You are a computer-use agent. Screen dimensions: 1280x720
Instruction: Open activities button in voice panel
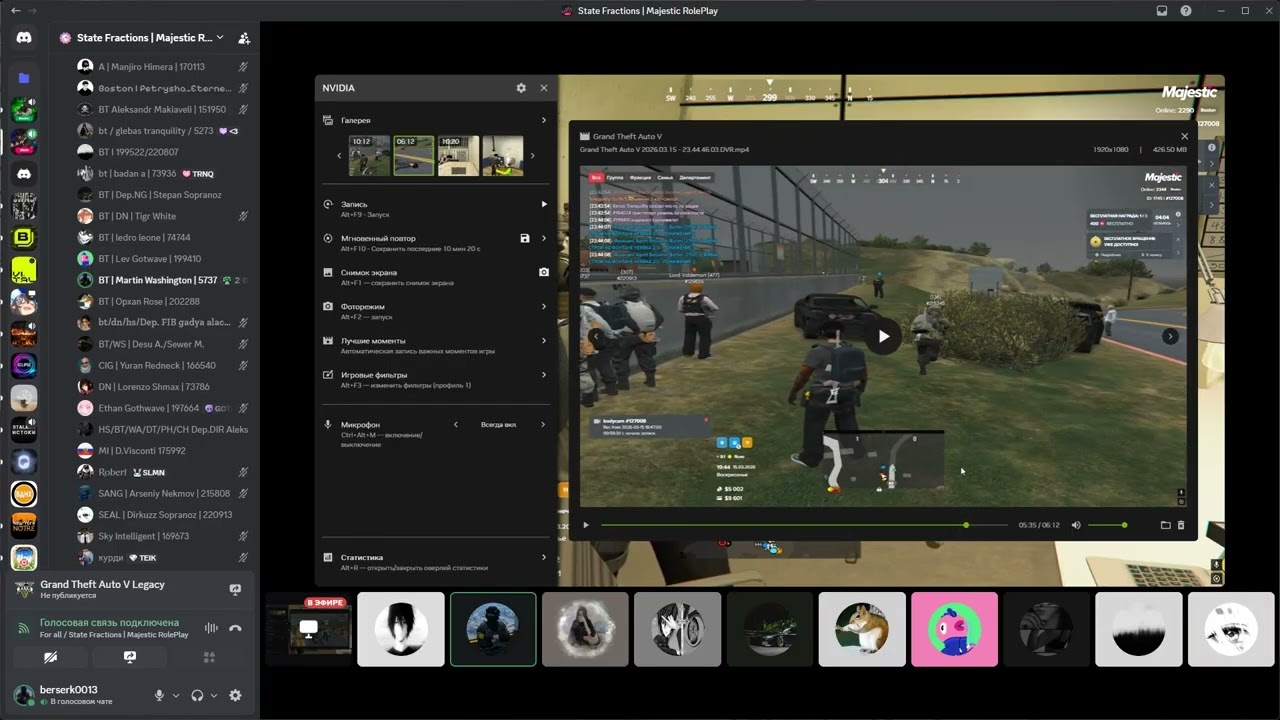tap(209, 657)
